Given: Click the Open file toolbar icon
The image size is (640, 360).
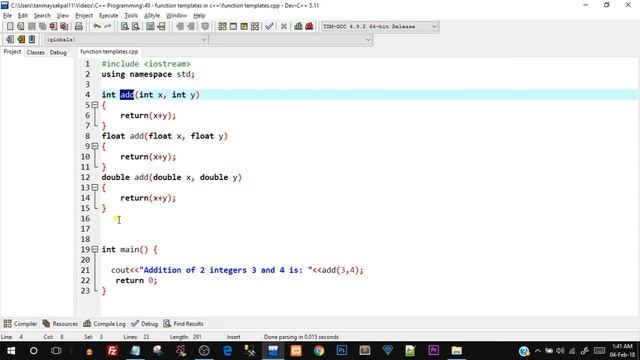Looking at the screenshot, I should (x=21, y=27).
